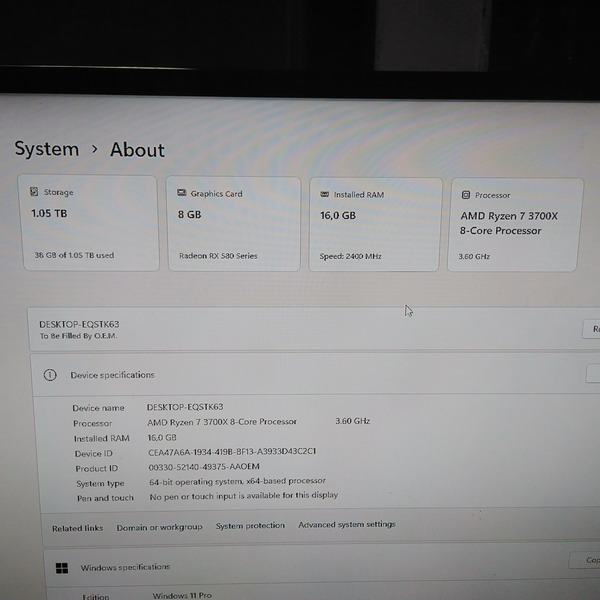The image size is (600, 600).
Task: Click 'Radeon RX 580 Series' text
Action: [x=218, y=256]
